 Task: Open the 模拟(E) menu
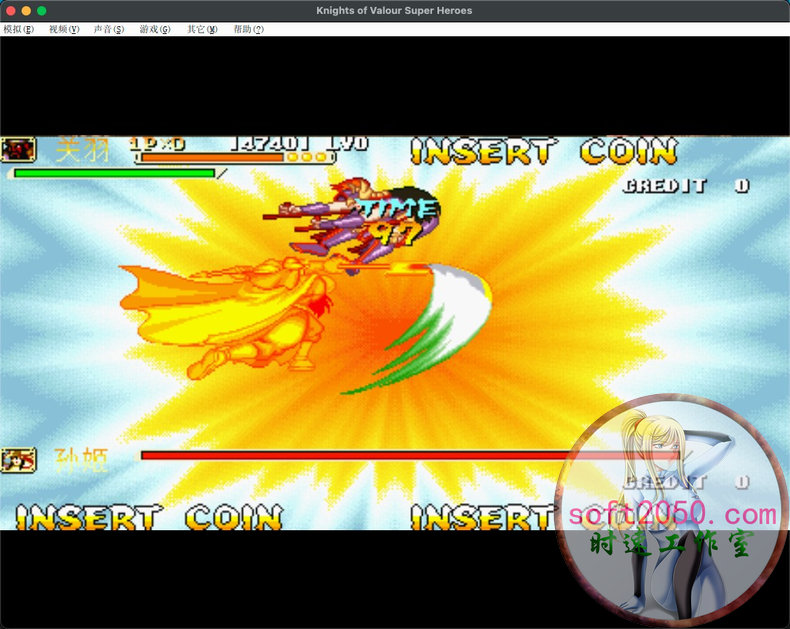pyautogui.click(x=18, y=29)
